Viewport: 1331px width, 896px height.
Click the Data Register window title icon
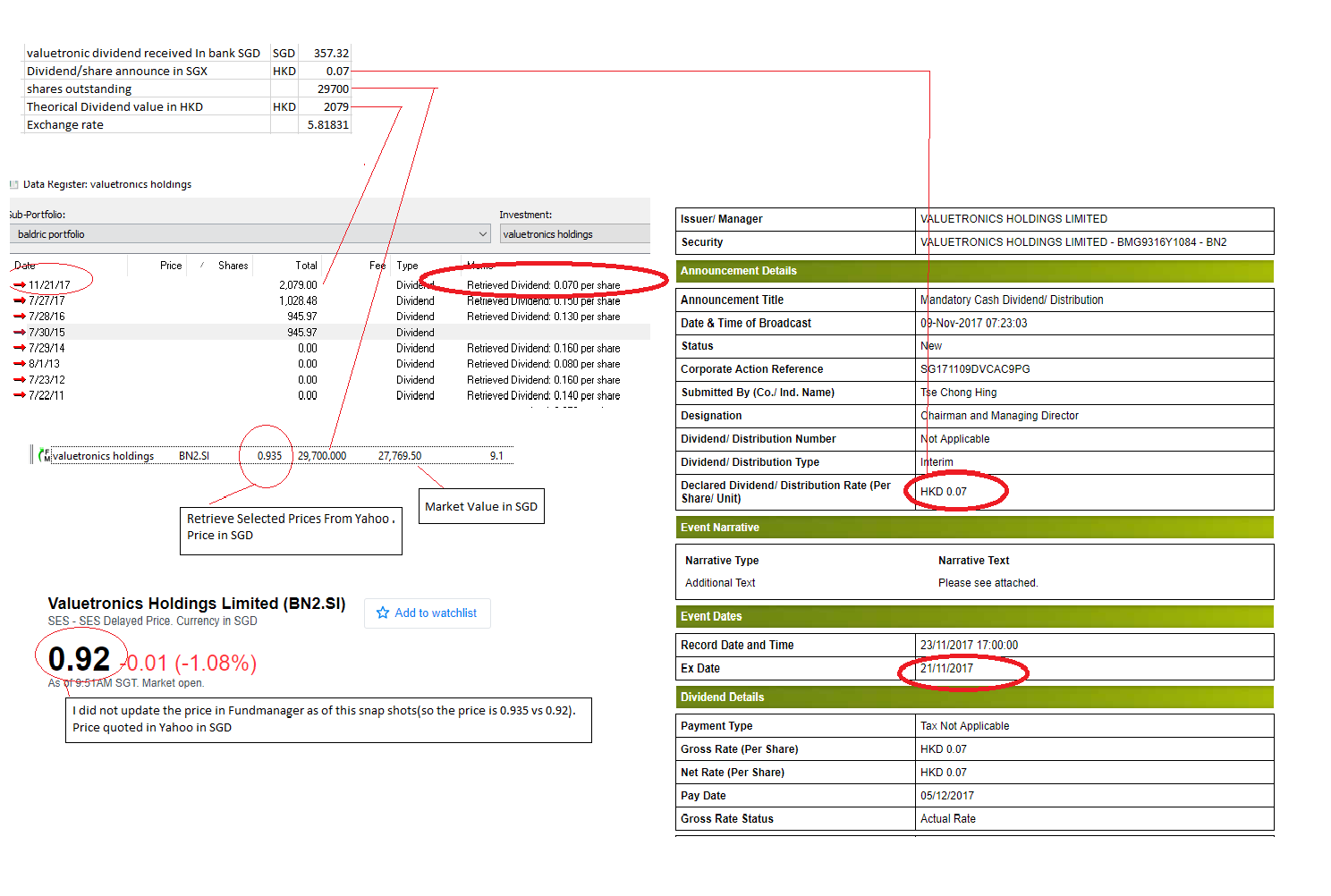click(14, 185)
